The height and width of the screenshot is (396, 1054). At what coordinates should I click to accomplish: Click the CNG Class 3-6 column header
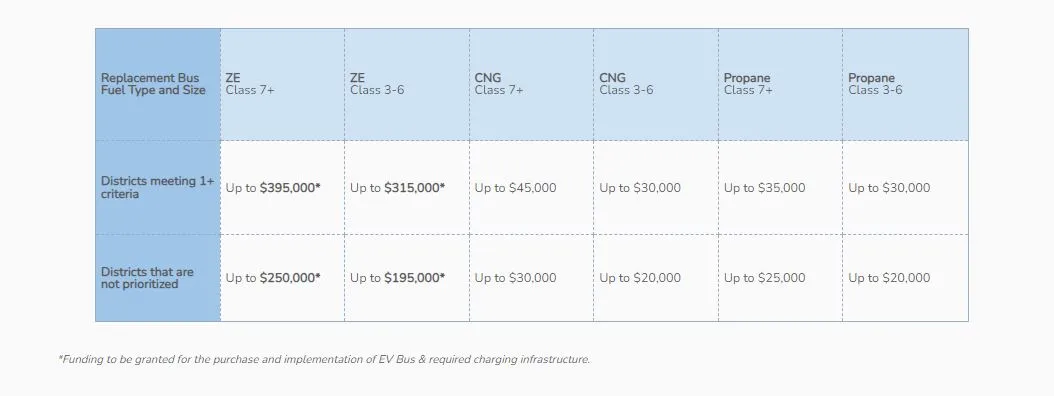tap(655, 84)
